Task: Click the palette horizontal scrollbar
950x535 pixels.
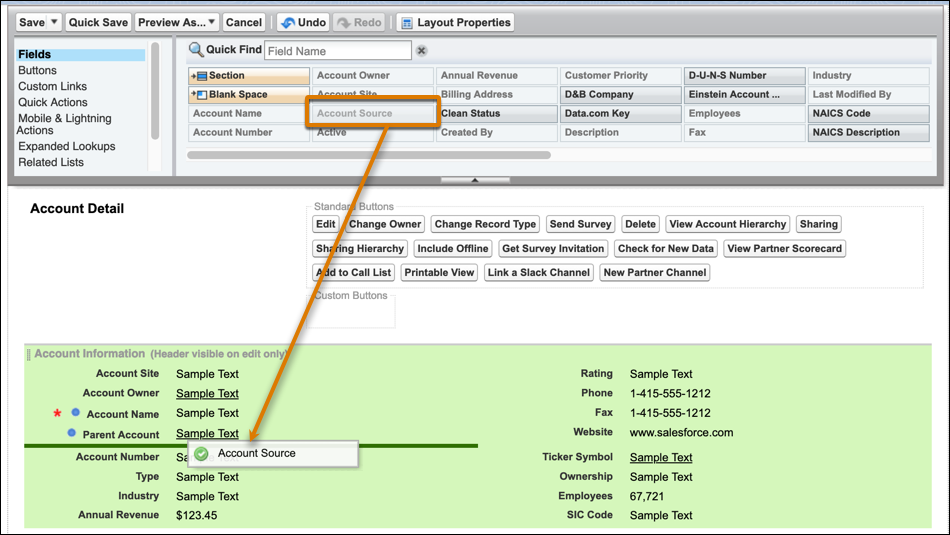Action: (369, 155)
